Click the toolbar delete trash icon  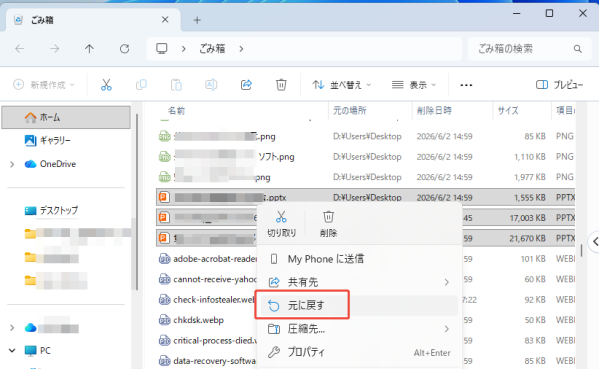(x=281, y=84)
